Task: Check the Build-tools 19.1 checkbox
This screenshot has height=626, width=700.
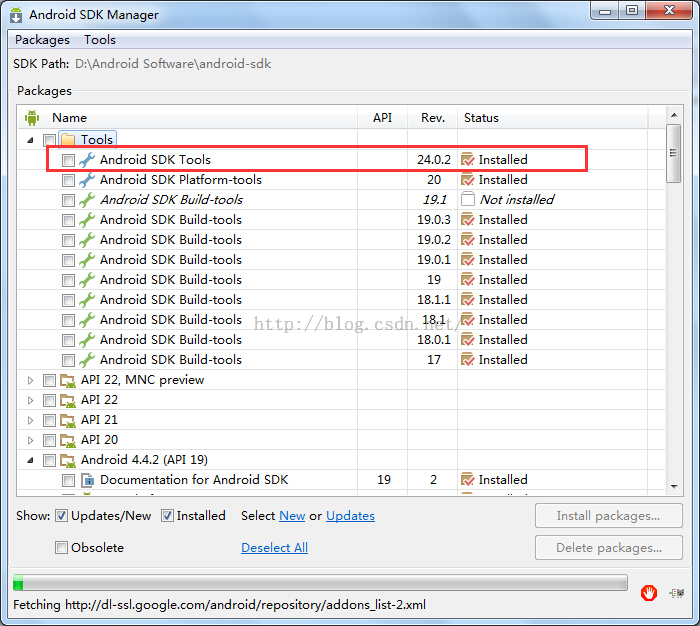Action: pos(68,200)
